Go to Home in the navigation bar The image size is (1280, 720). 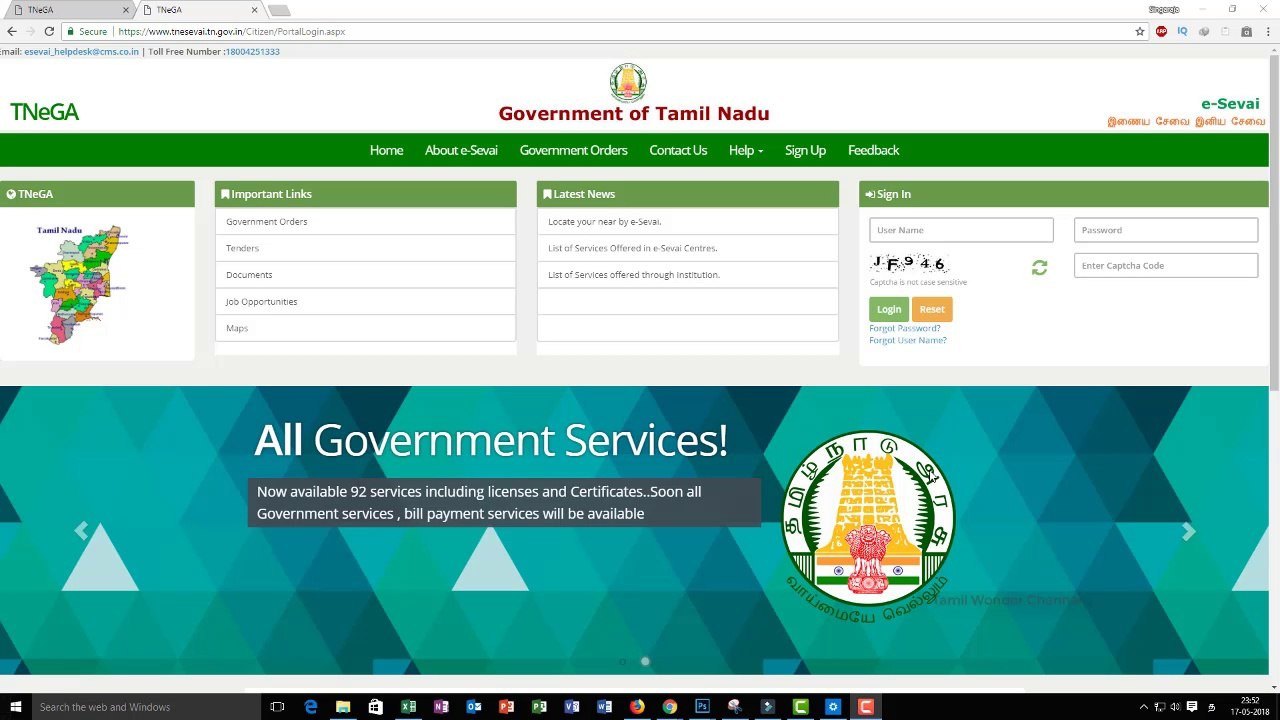386,150
